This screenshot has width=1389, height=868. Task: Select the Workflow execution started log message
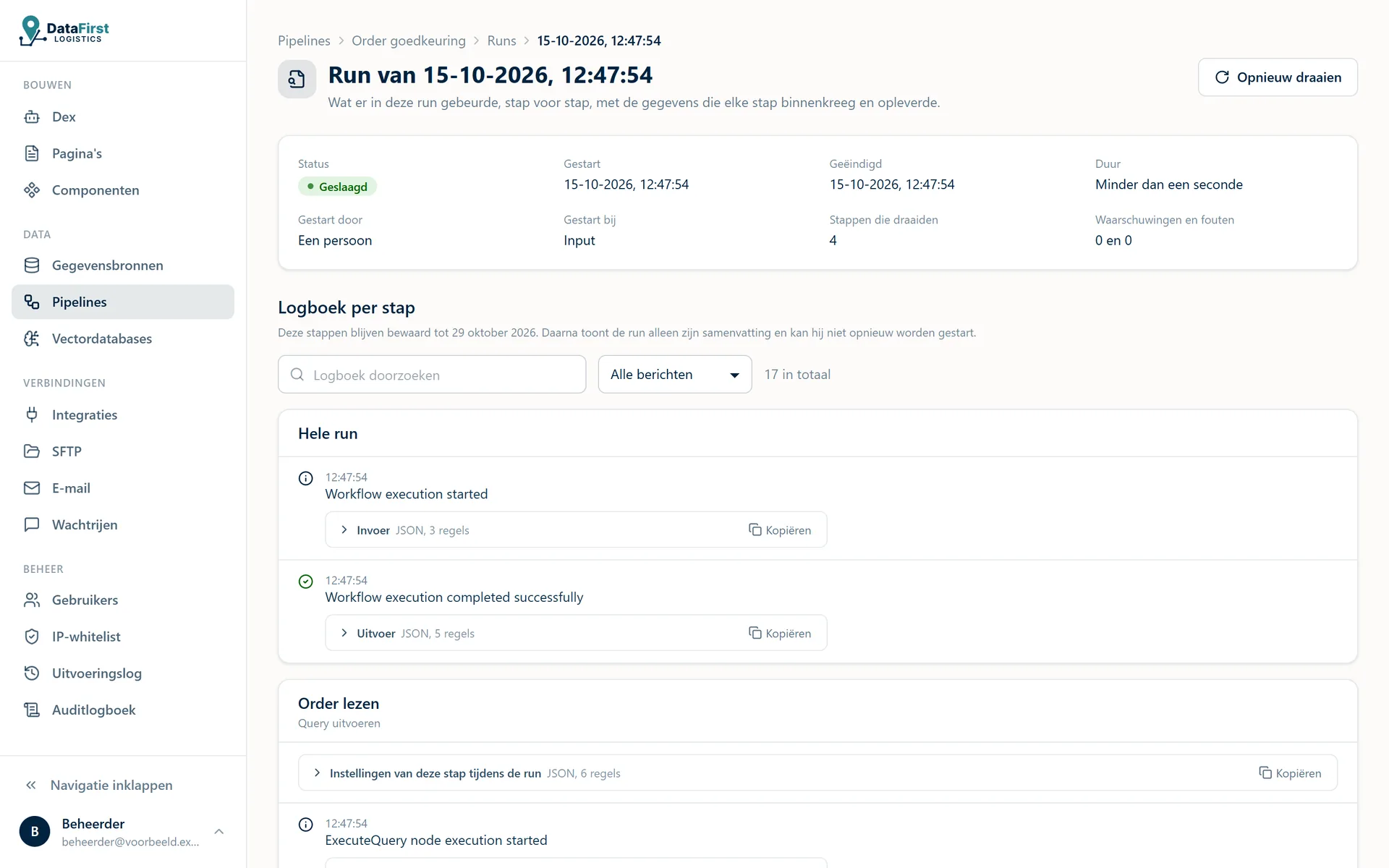[407, 494]
